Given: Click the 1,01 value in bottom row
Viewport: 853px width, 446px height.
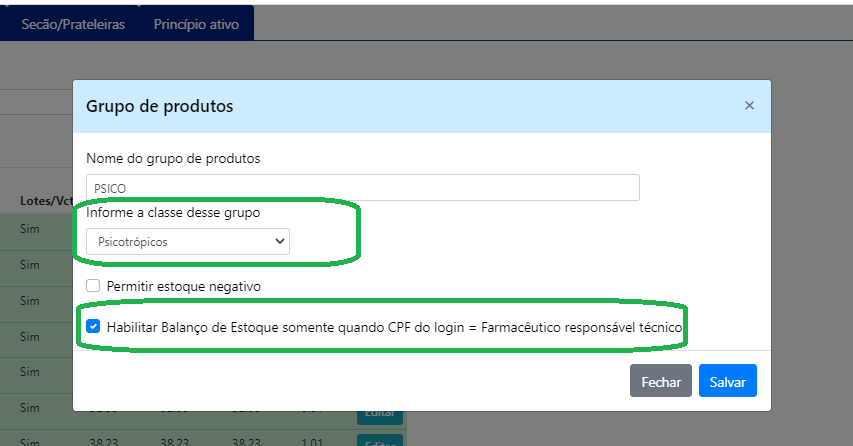Looking at the screenshot, I should pyautogui.click(x=314, y=441).
